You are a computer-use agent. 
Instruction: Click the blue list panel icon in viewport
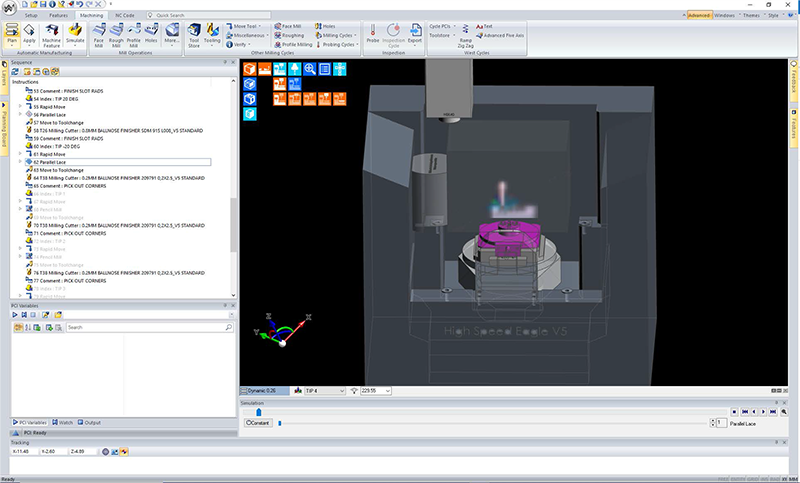click(x=324, y=69)
